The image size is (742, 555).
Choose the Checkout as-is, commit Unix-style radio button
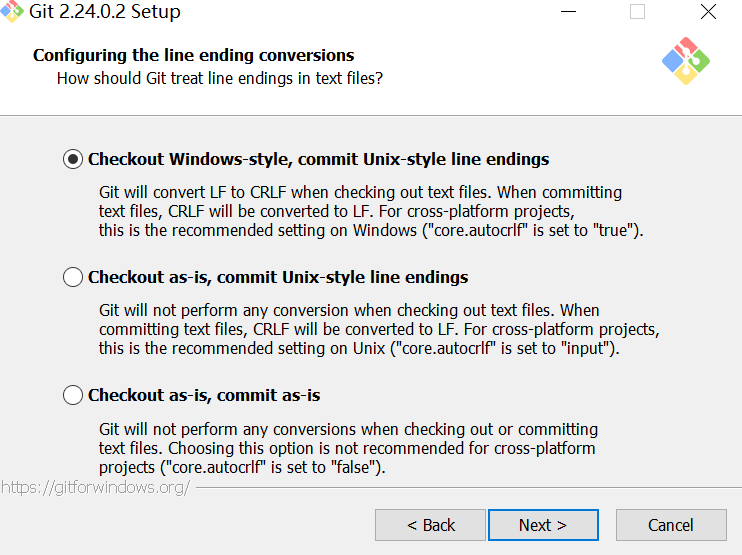[73, 277]
